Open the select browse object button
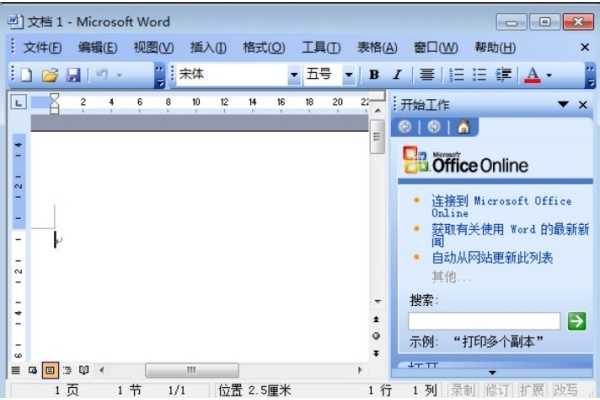The image size is (600, 400). [376, 336]
